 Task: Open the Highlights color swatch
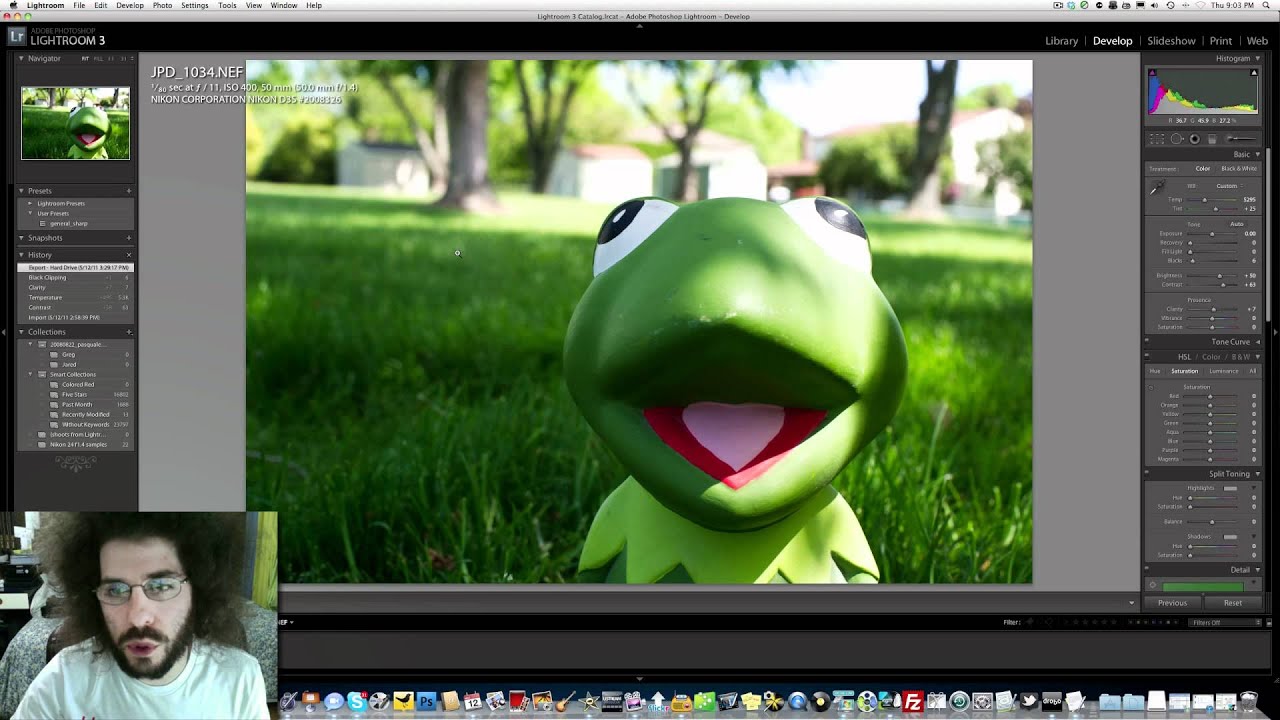1230,488
